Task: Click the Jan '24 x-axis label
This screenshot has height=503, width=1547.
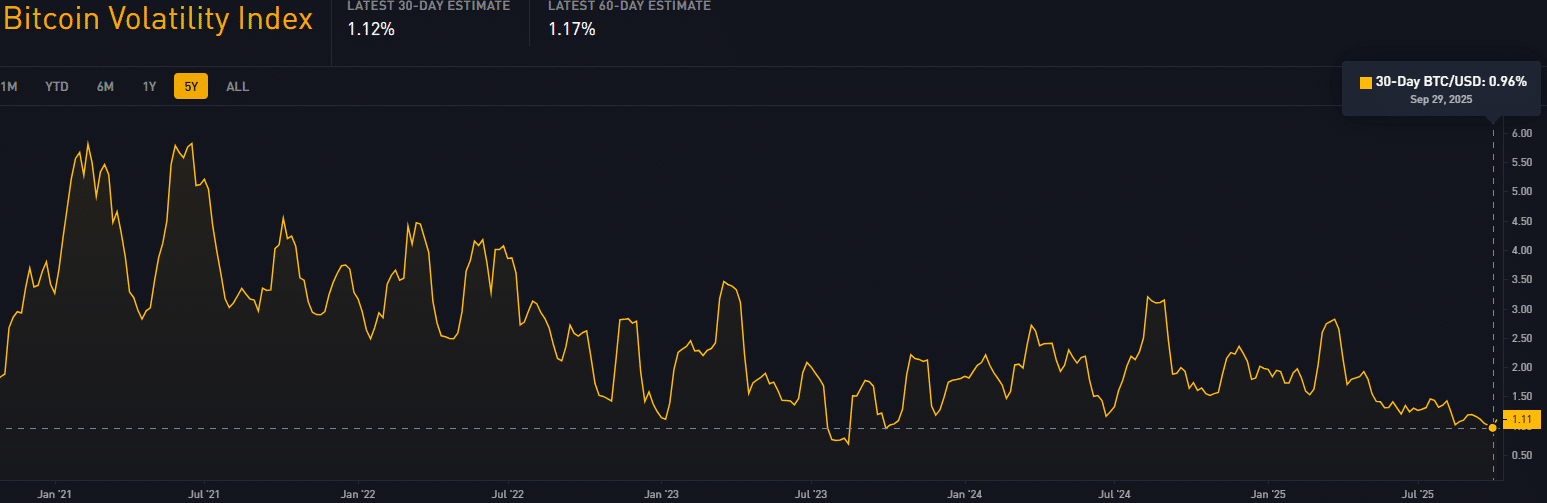Action: [964, 494]
